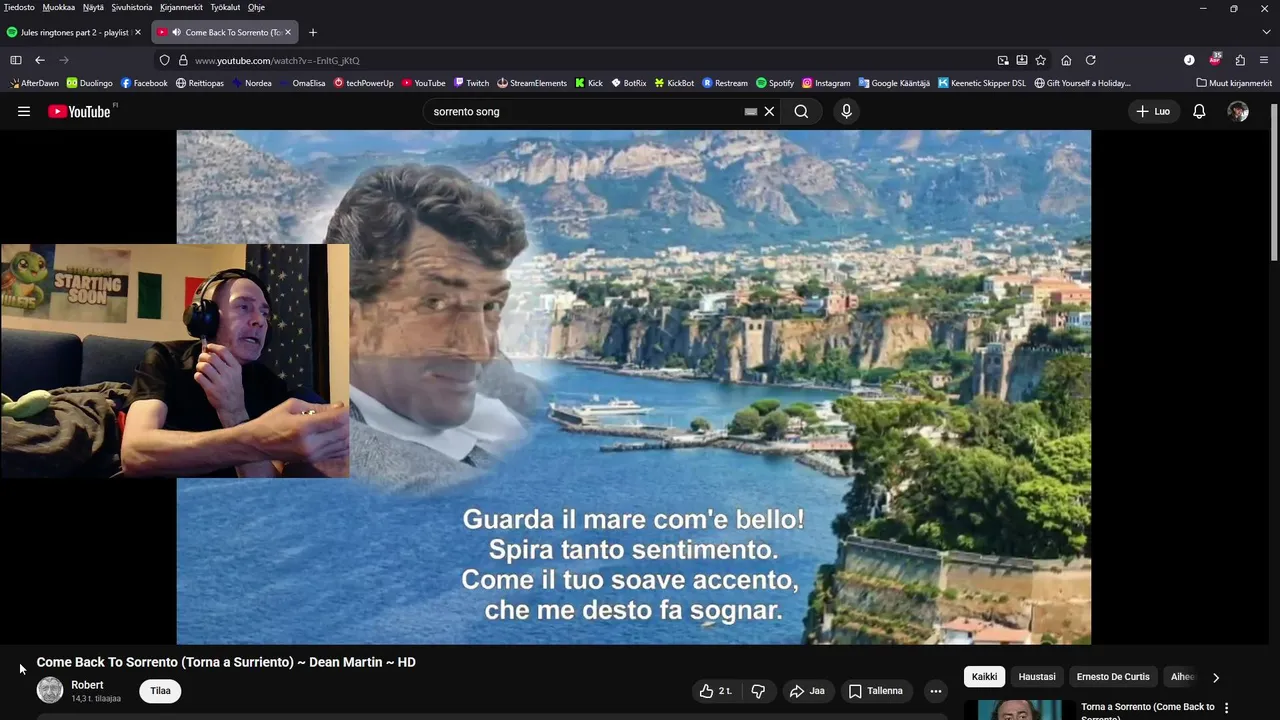
Task: Subscribe using the Tilaa button
Action: click(160, 691)
